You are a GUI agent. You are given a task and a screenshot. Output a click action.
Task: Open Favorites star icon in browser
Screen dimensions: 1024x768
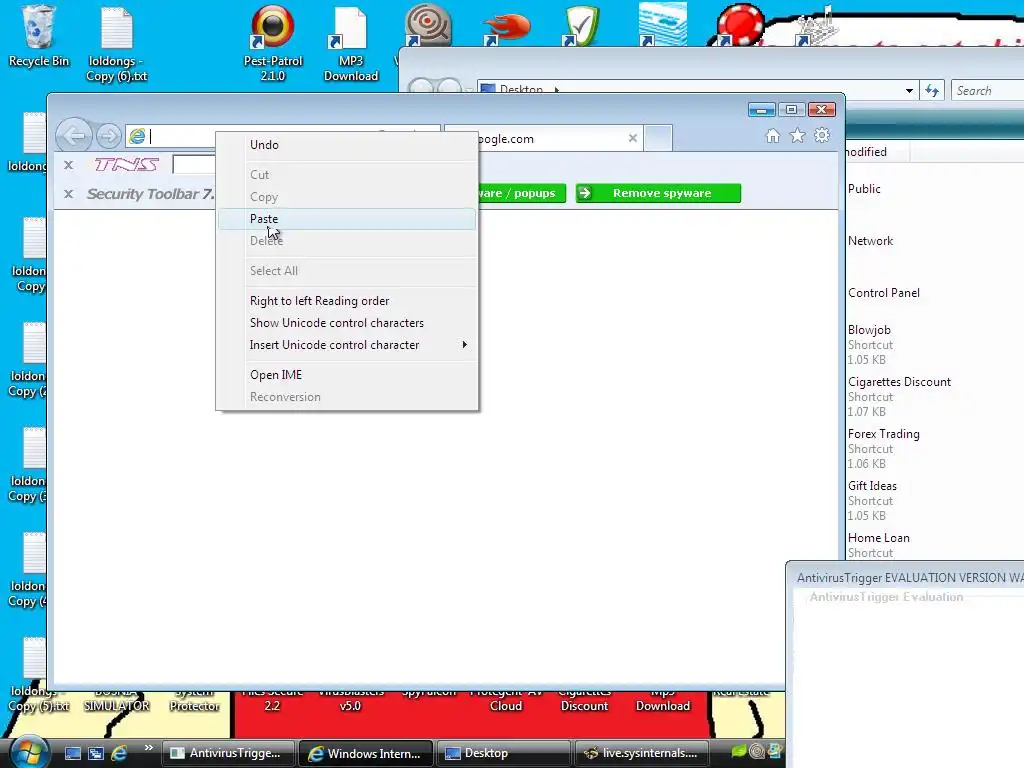coord(797,136)
